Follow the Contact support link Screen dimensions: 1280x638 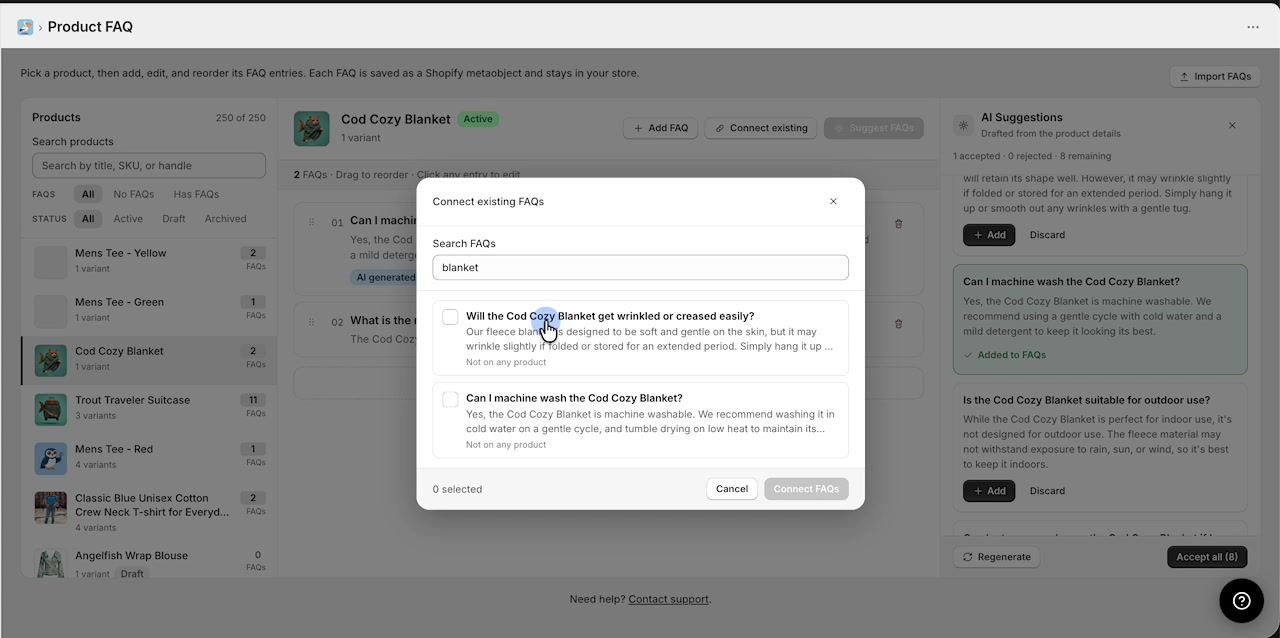pyautogui.click(x=668, y=599)
